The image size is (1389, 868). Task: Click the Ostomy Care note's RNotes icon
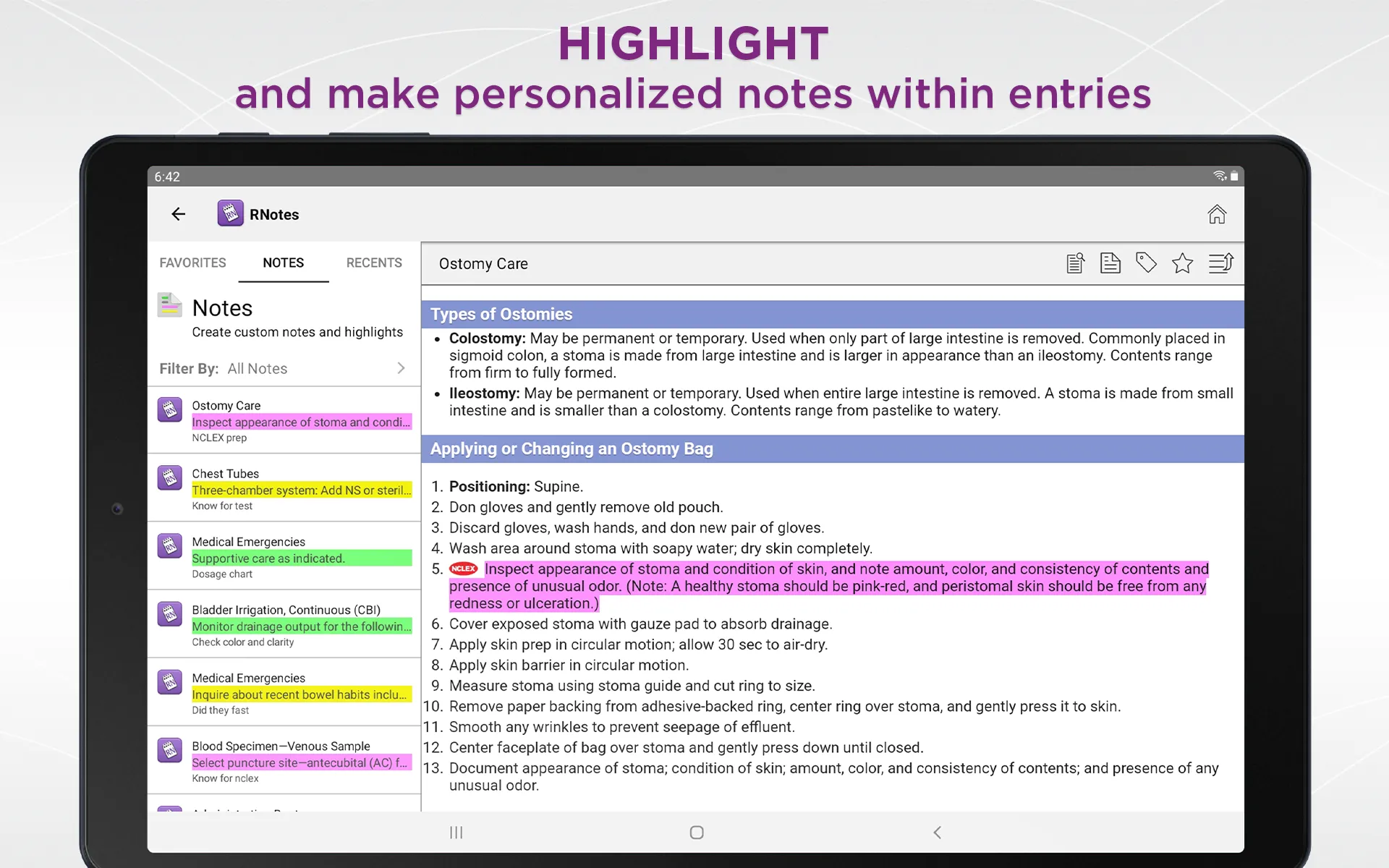coord(170,410)
